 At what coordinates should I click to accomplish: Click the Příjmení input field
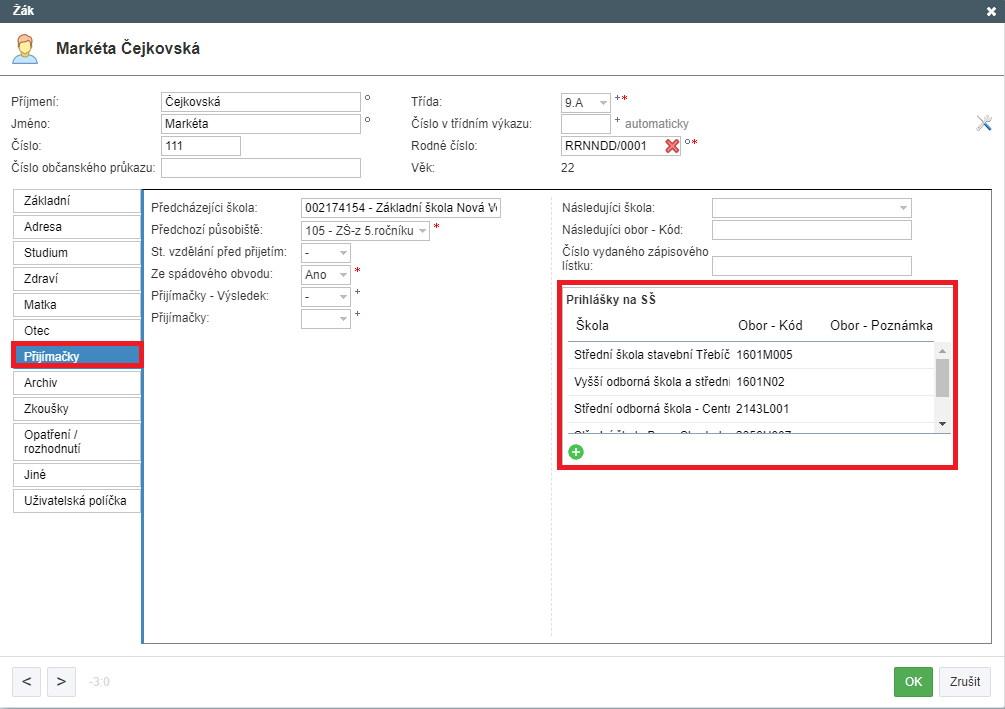pos(261,102)
